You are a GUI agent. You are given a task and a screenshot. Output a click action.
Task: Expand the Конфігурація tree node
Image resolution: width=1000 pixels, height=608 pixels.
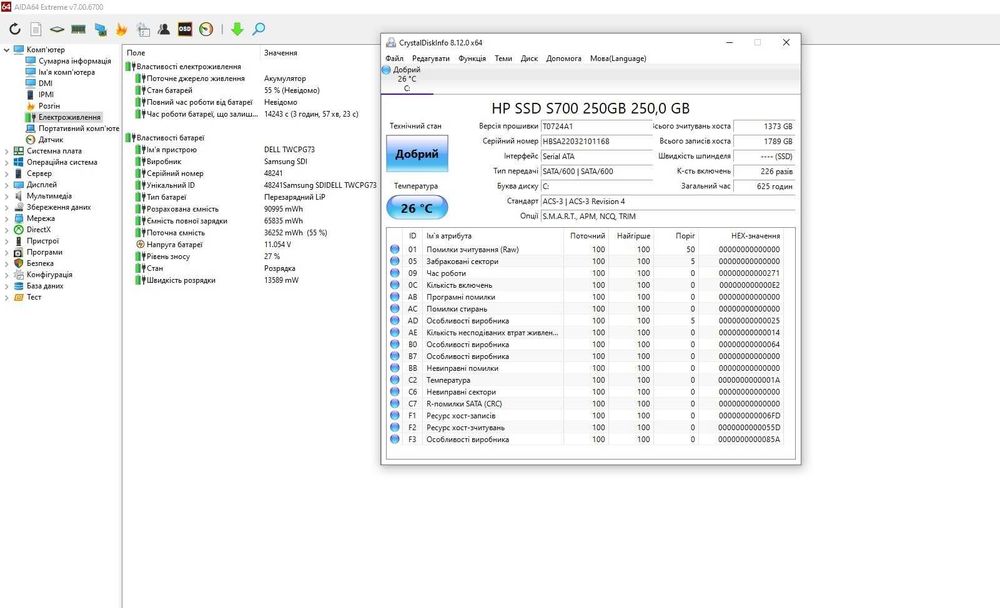click(x=6, y=274)
